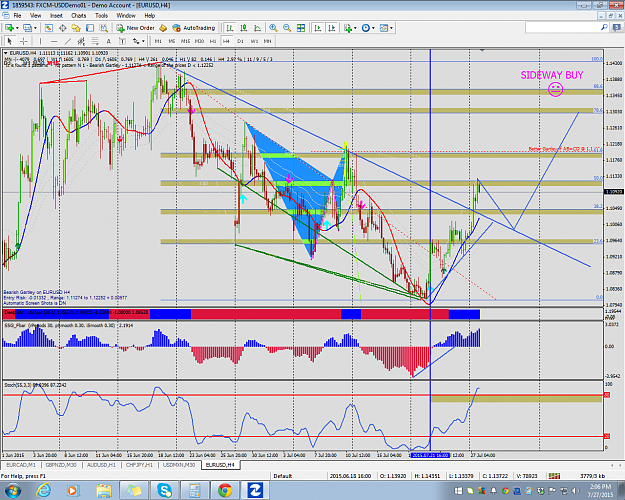
Task: Open the Insert menu
Action: pos(56,16)
